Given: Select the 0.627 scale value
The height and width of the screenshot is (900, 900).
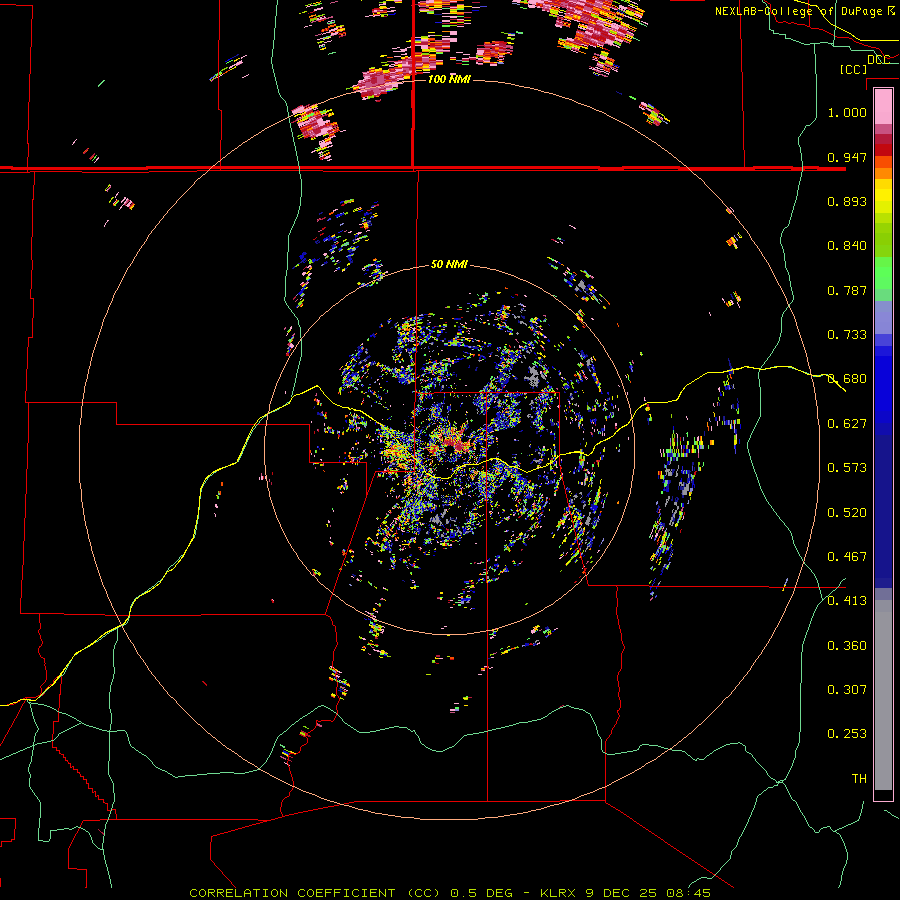Looking at the screenshot, I should tap(847, 424).
